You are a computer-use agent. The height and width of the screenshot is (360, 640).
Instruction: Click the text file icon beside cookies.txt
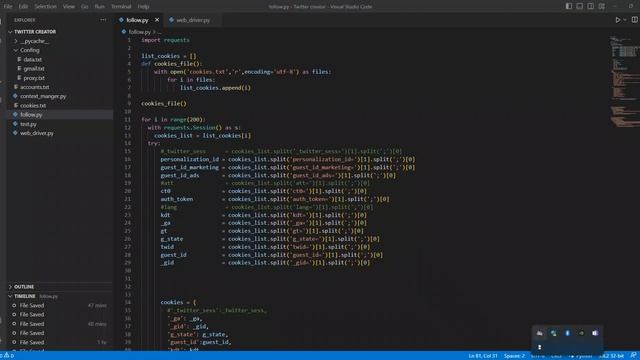click(16, 105)
